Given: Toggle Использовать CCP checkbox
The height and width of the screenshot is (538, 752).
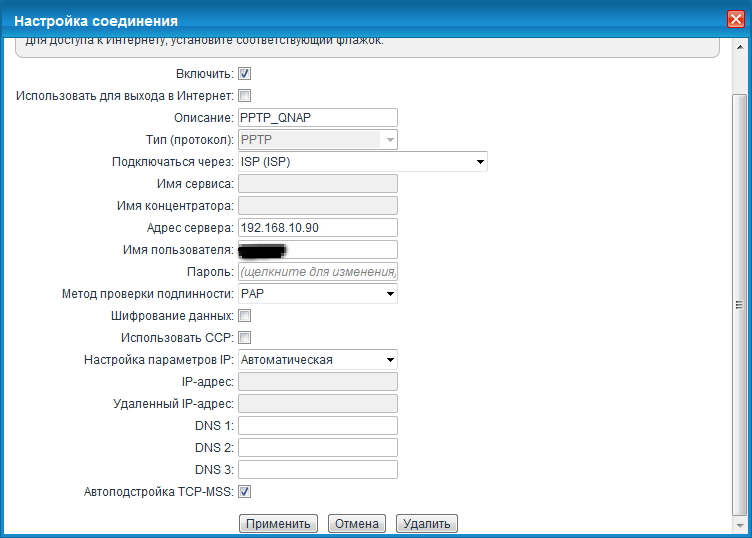Looking at the screenshot, I should [244, 338].
